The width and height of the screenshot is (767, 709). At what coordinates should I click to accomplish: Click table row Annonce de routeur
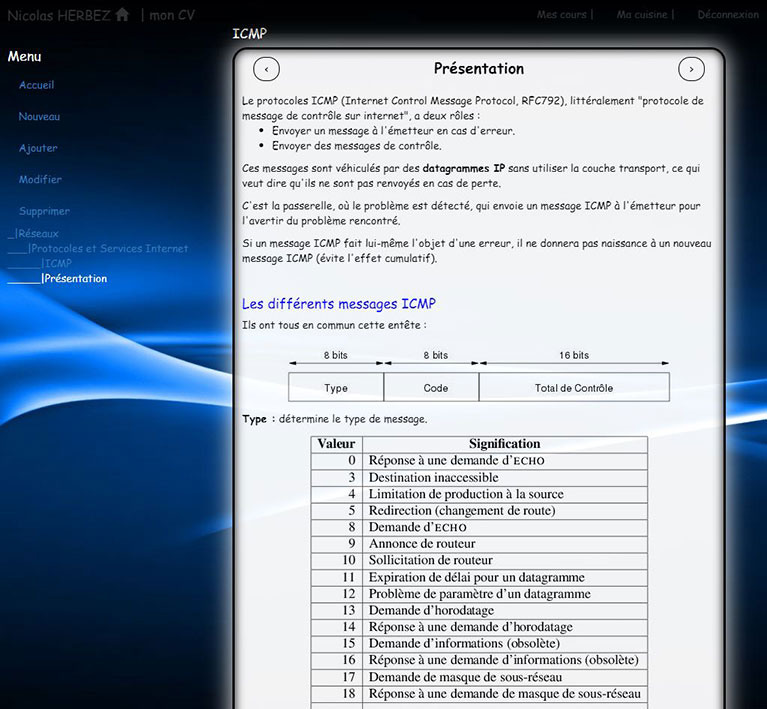pyautogui.click(x=479, y=544)
